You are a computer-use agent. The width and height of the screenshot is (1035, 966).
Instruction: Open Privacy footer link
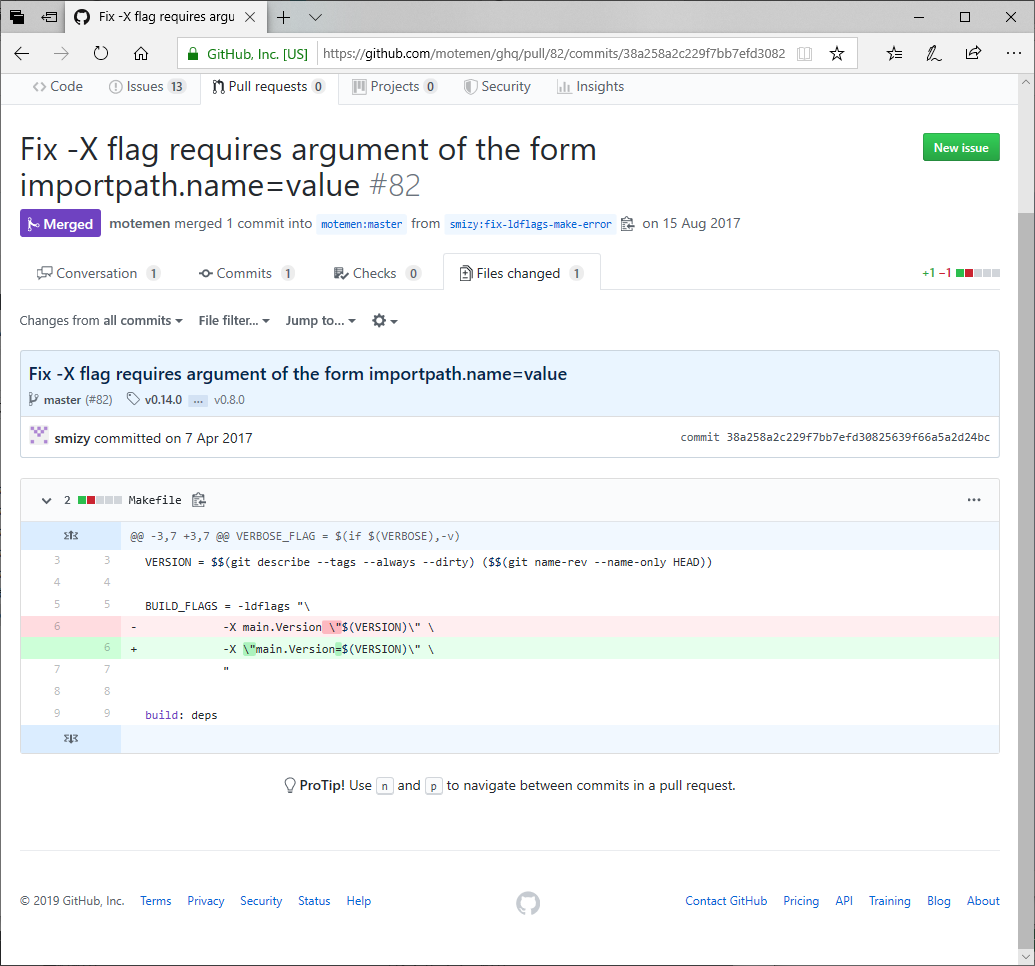[205, 901]
